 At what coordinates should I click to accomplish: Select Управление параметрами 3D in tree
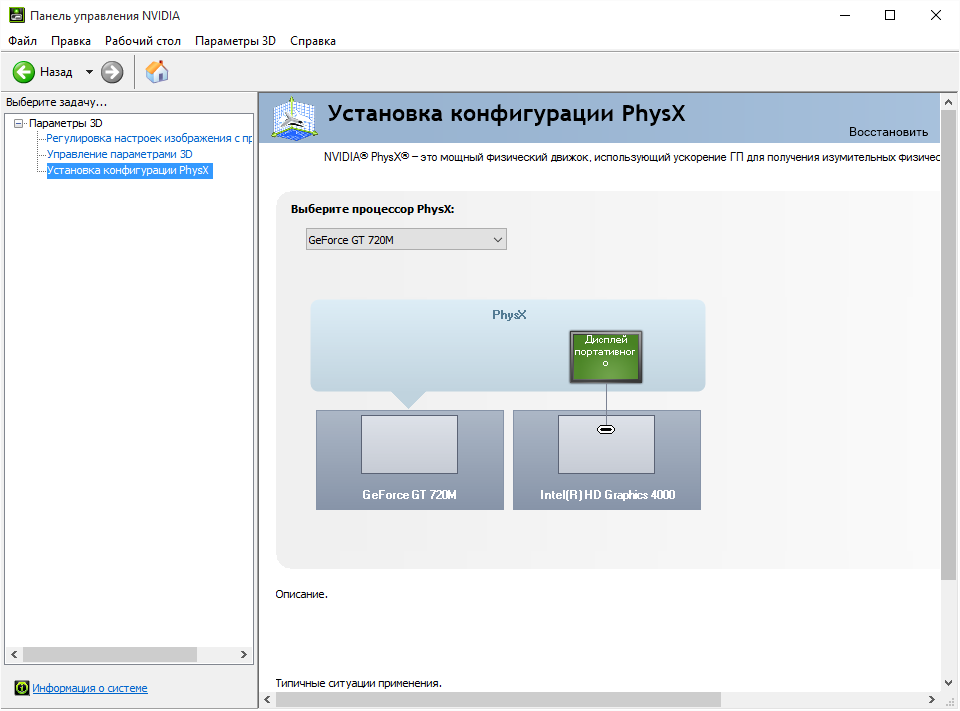pos(119,155)
